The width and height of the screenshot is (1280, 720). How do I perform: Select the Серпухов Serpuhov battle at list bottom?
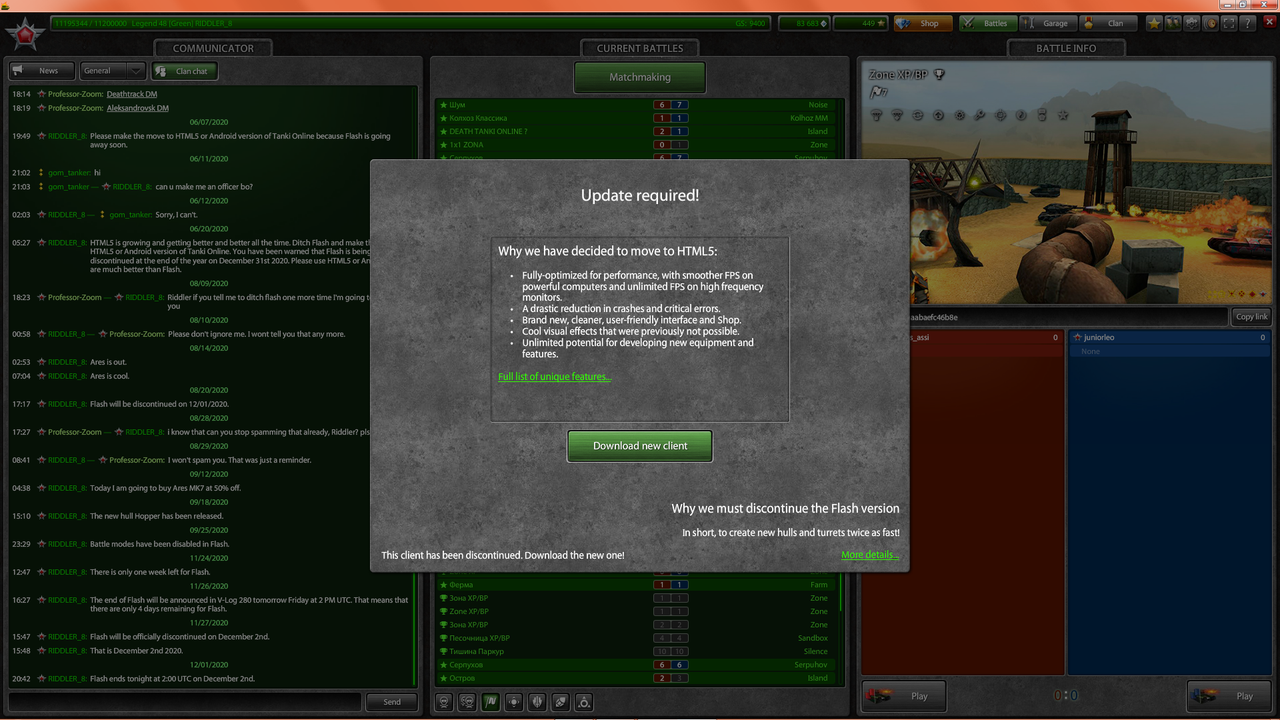coord(635,665)
